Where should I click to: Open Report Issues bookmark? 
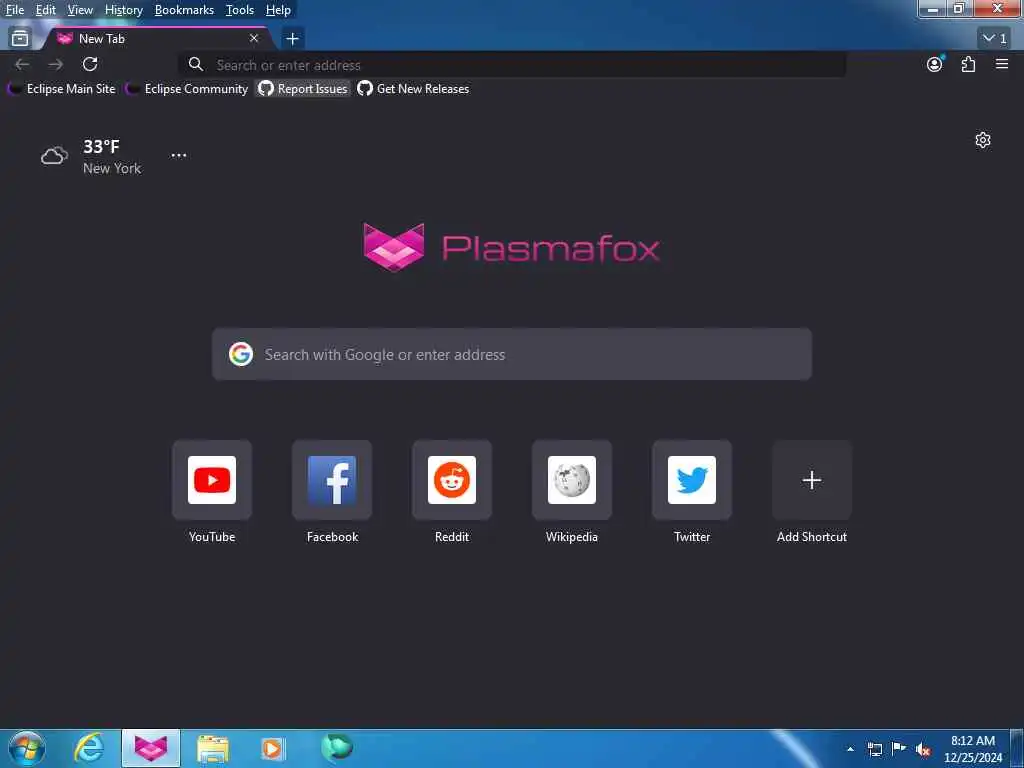[x=303, y=89]
